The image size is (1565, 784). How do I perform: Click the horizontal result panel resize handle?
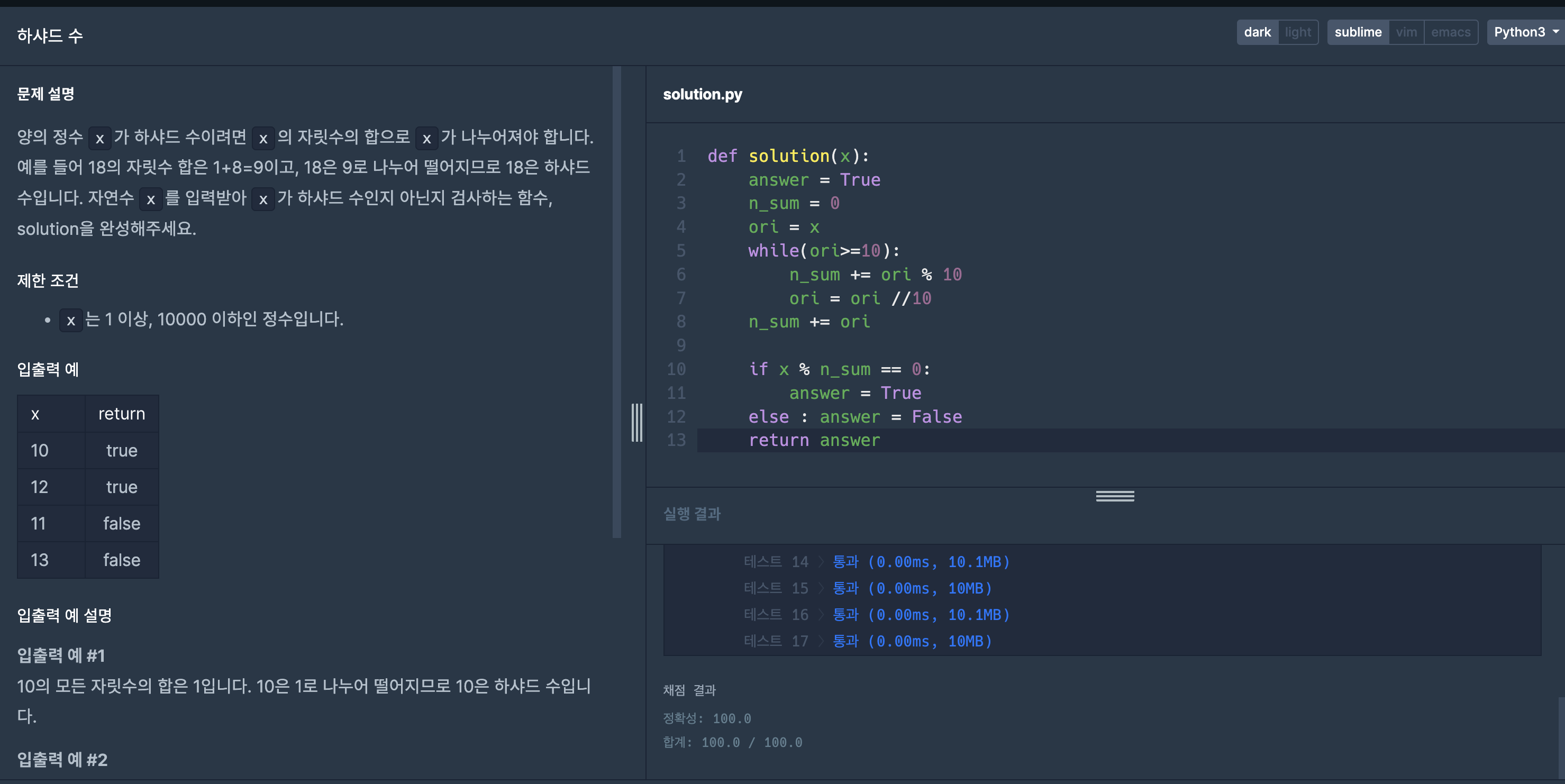coord(1114,496)
